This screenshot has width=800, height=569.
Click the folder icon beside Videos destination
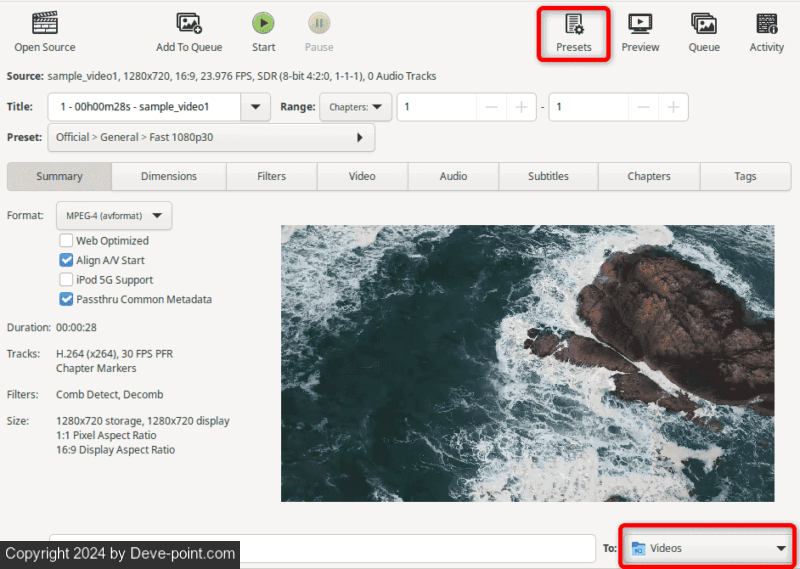coord(638,548)
